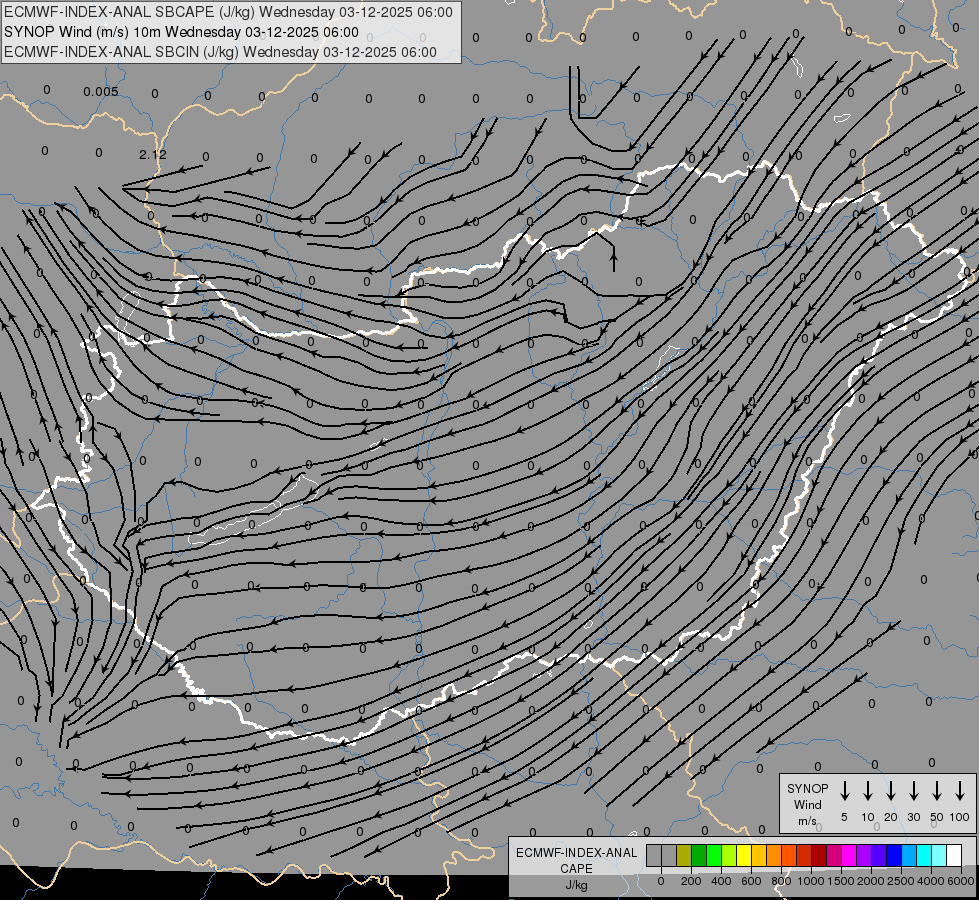Click the 50 m/s wind arrow in legend

click(x=937, y=791)
